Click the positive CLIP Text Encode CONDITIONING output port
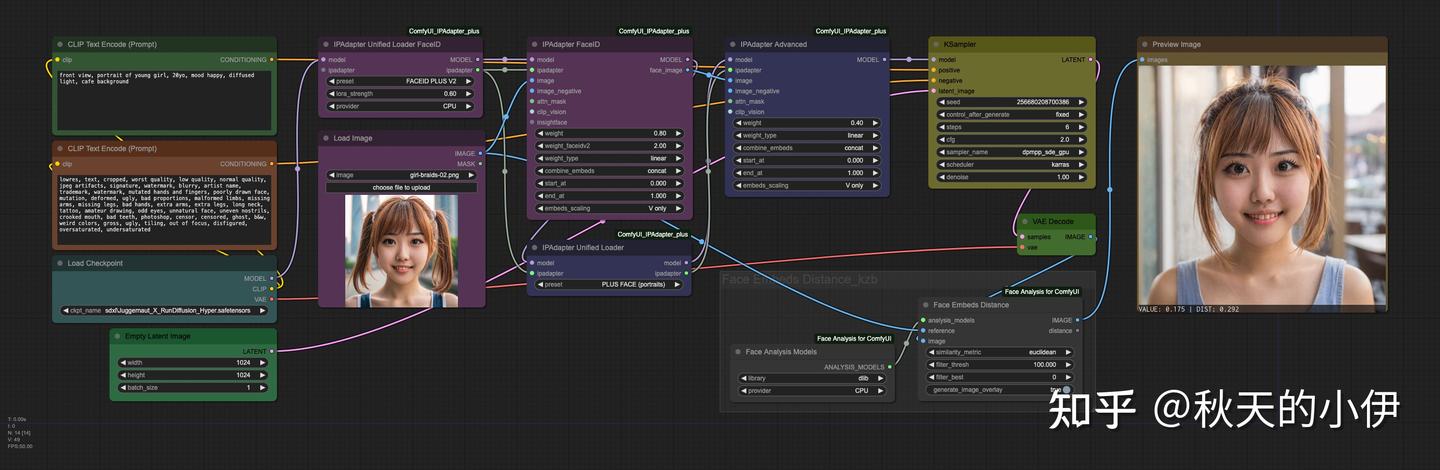The width and height of the screenshot is (1440, 470). (x=272, y=60)
